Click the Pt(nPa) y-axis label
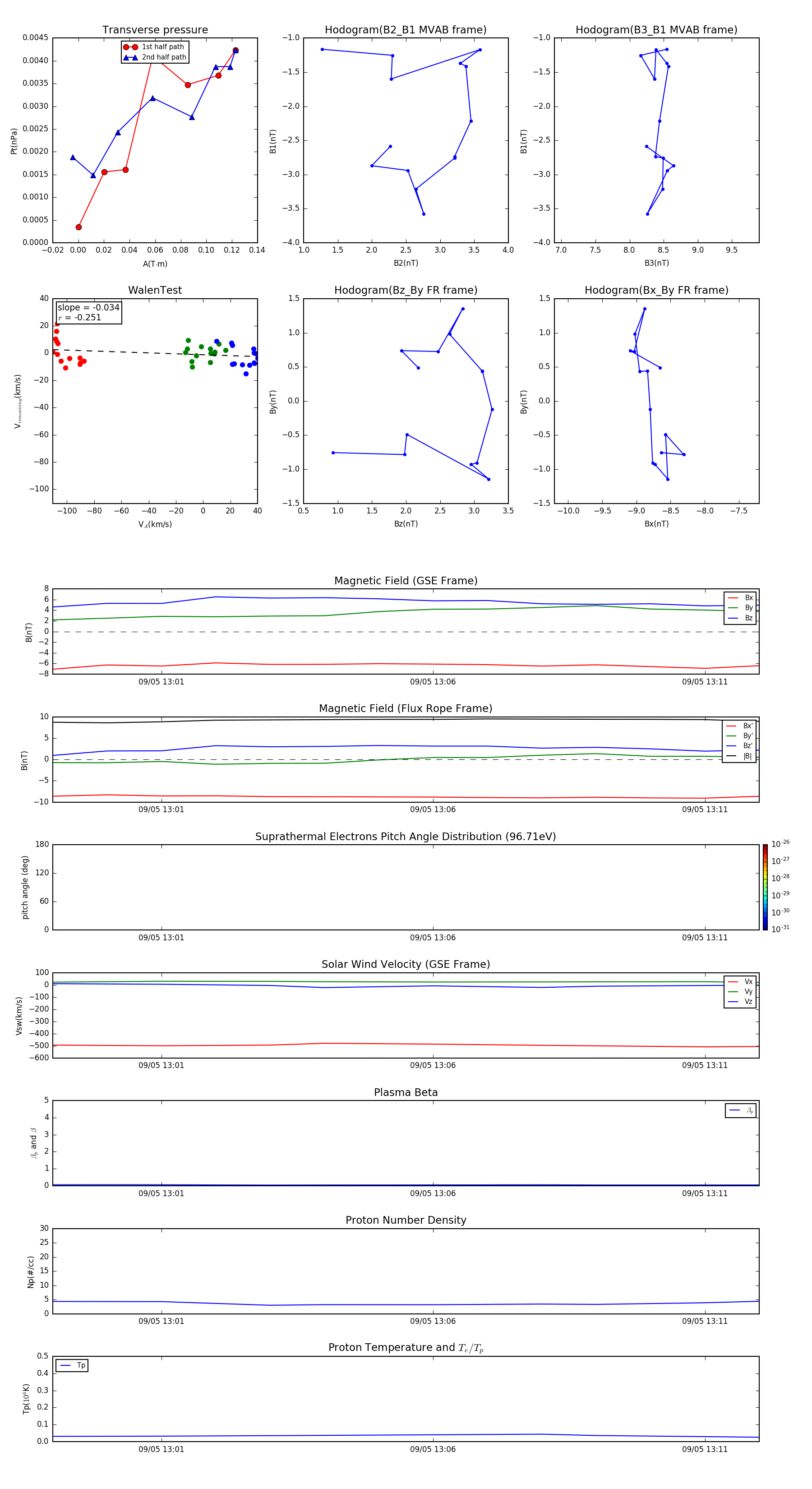The height and width of the screenshot is (1489, 812). click(x=14, y=140)
